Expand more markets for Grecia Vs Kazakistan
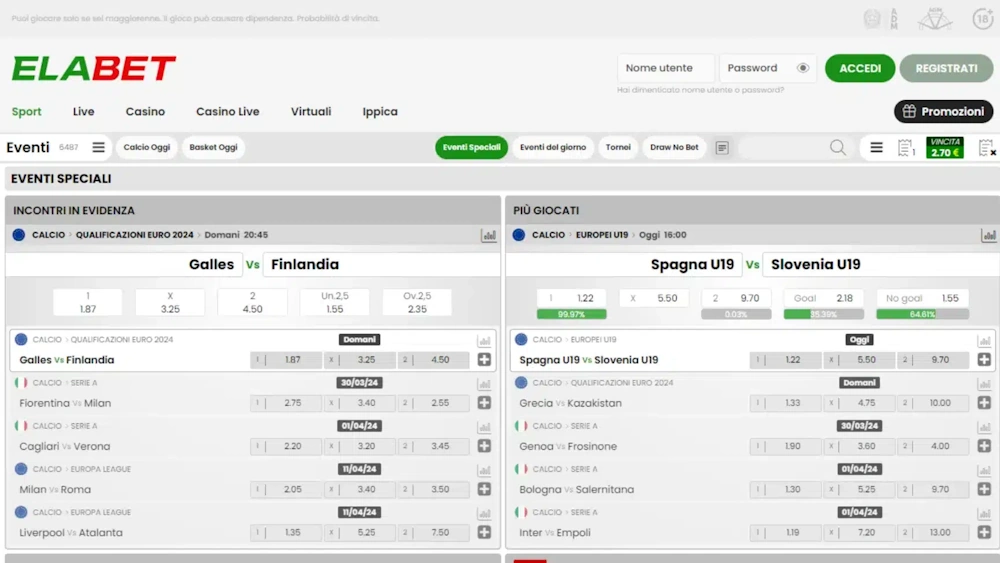The width and height of the screenshot is (1000, 563). (984, 403)
